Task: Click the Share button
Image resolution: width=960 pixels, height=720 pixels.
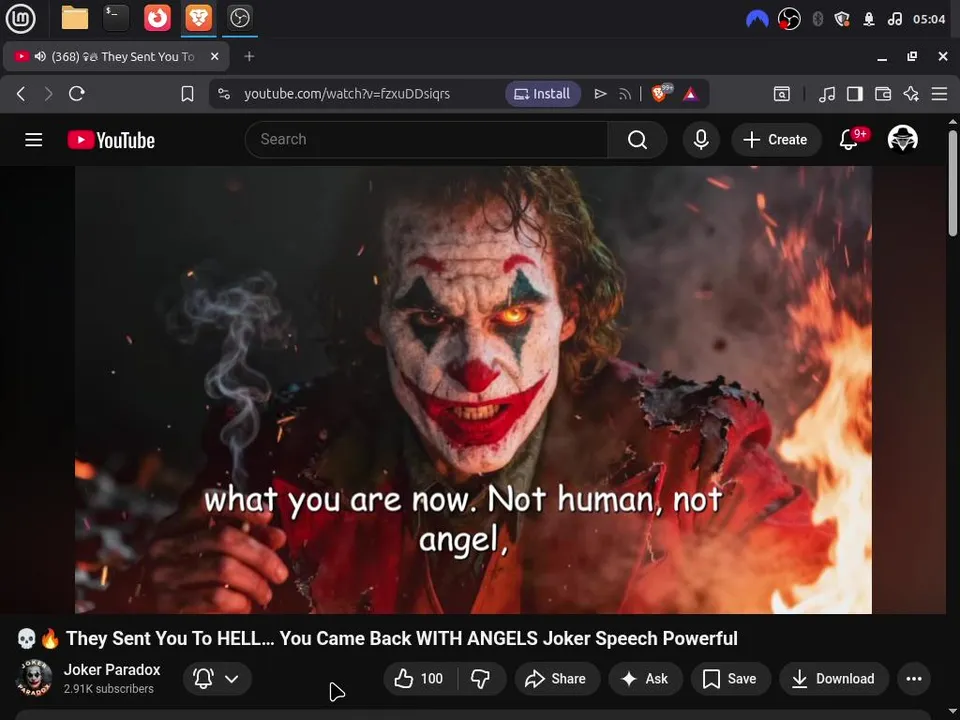Action: click(557, 678)
